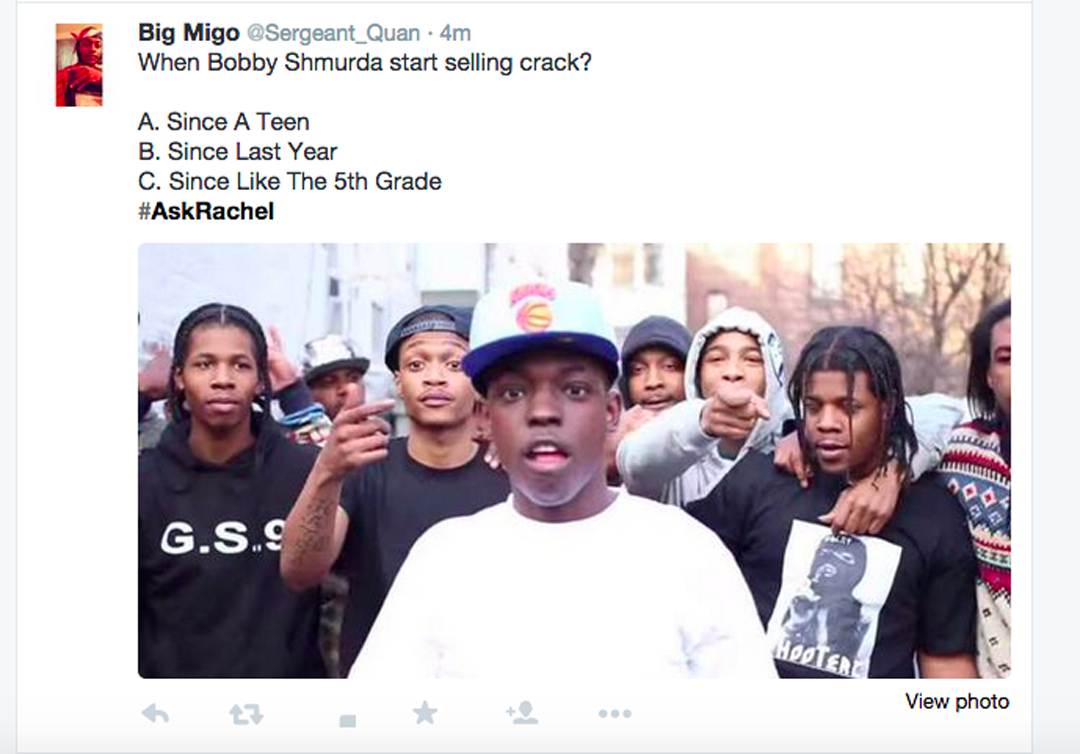Open the #AskRachel hashtag
Image resolution: width=1080 pixels, height=754 pixels.
(206, 211)
